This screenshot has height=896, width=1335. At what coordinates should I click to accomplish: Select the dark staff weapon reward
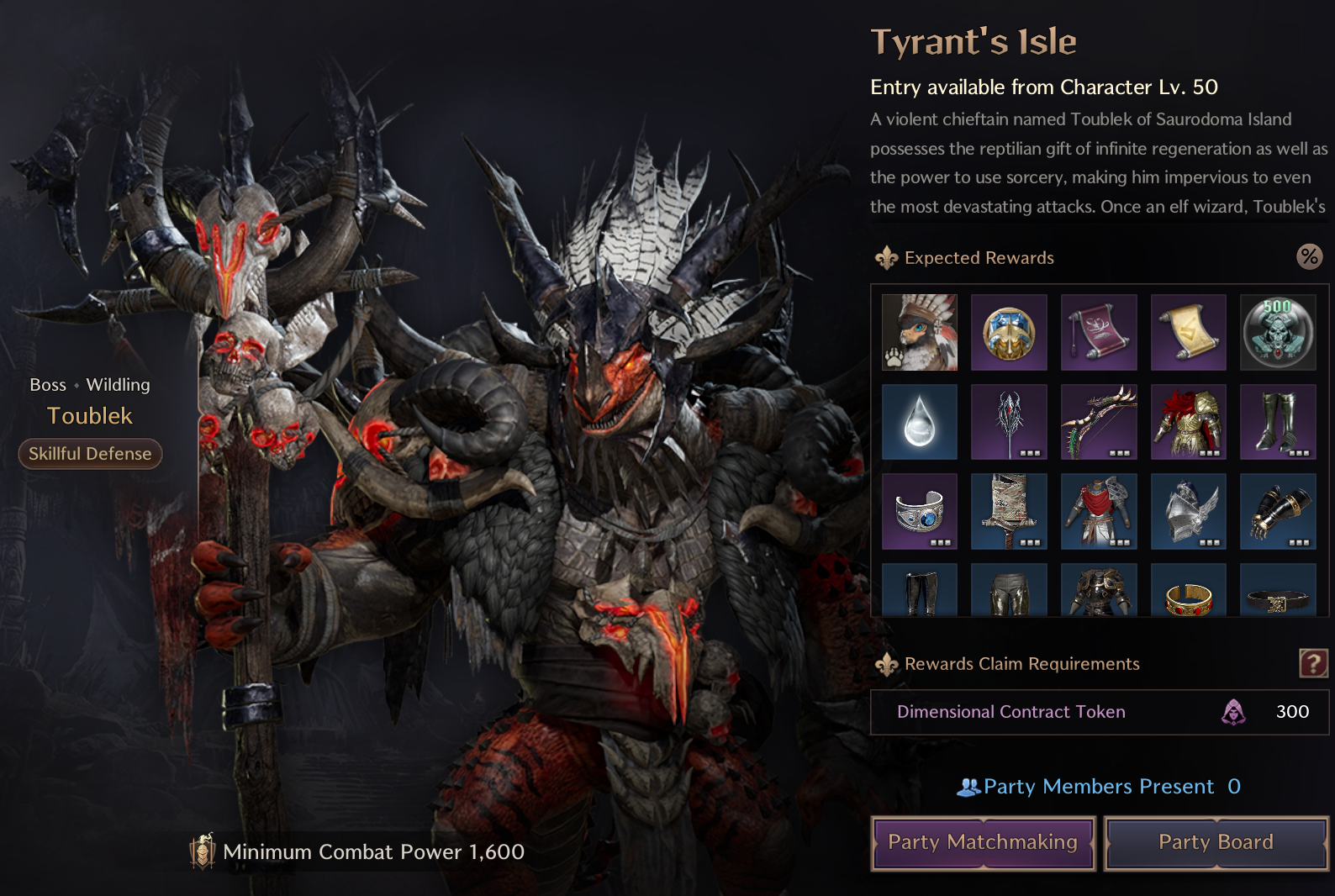[1009, 422]
